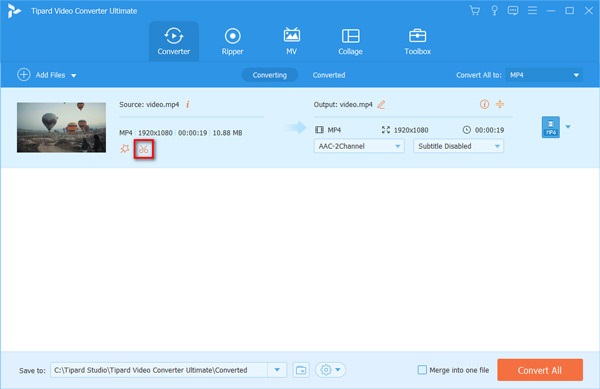Open the output folder icon
600x389 pixels.
tap(301, 370)
